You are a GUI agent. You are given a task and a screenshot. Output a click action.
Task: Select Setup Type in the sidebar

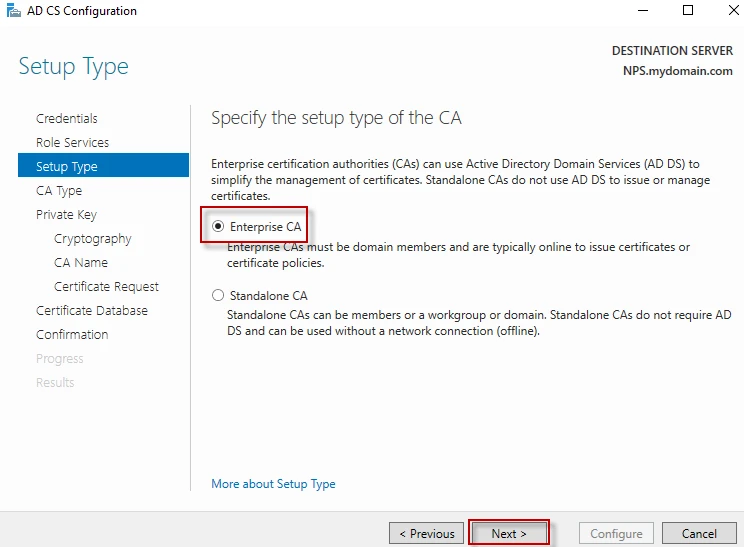pyautogui.click(x=67, y=167)
